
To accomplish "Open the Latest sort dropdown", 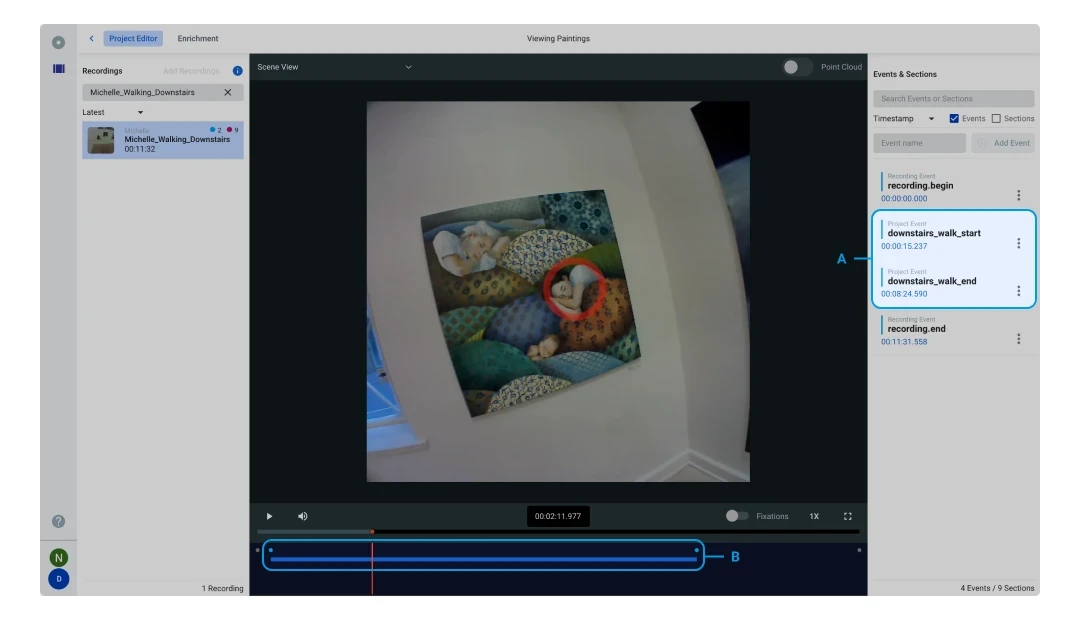I will tap(113, 112).
